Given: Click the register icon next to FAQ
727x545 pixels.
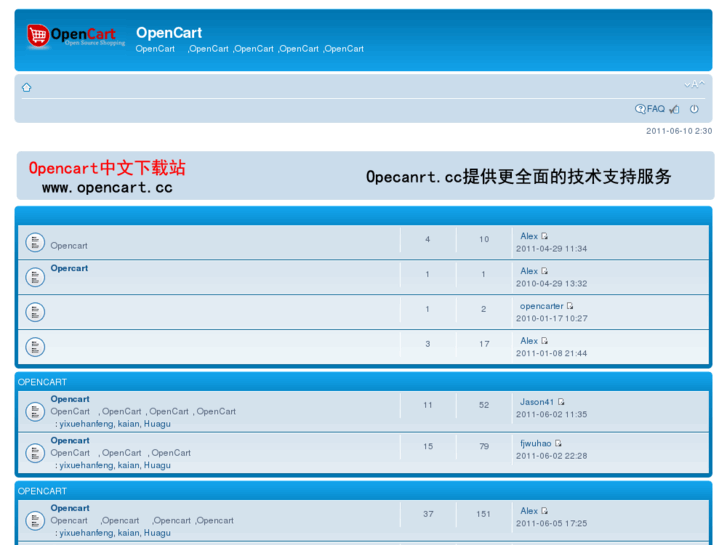Looking at the screenshot, I should [x=675, y=109].
